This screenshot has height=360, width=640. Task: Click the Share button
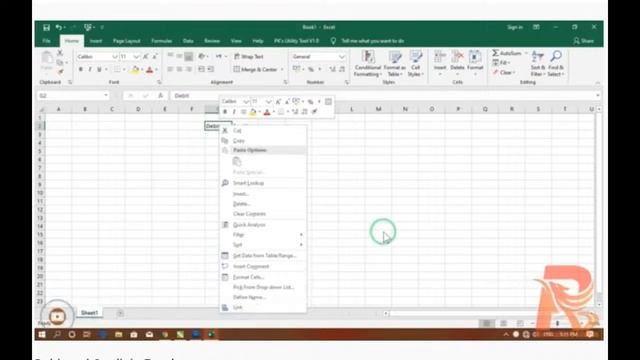(x=584, y=41)
